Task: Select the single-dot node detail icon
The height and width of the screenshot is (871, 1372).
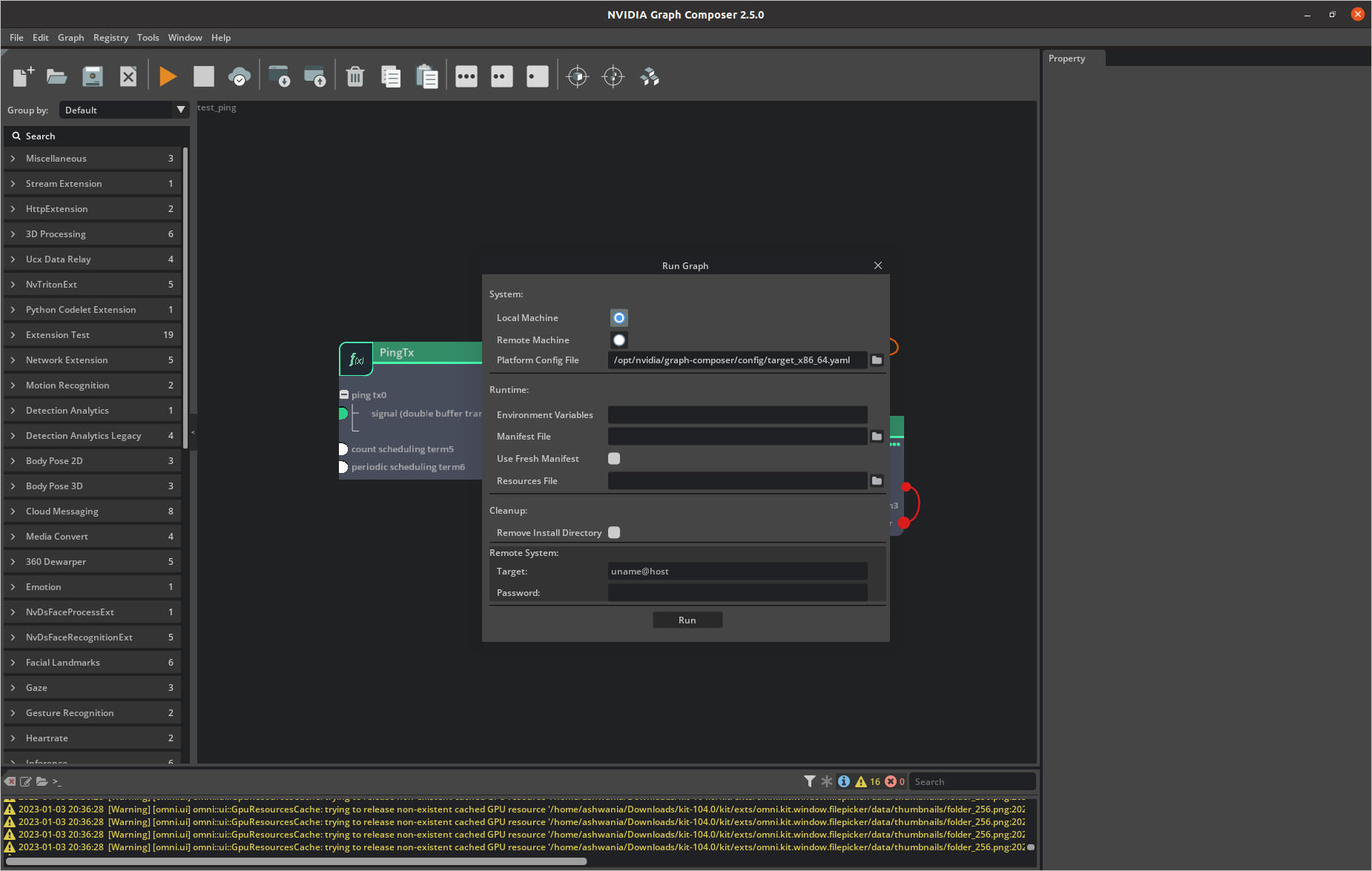Action: (538, 76)
